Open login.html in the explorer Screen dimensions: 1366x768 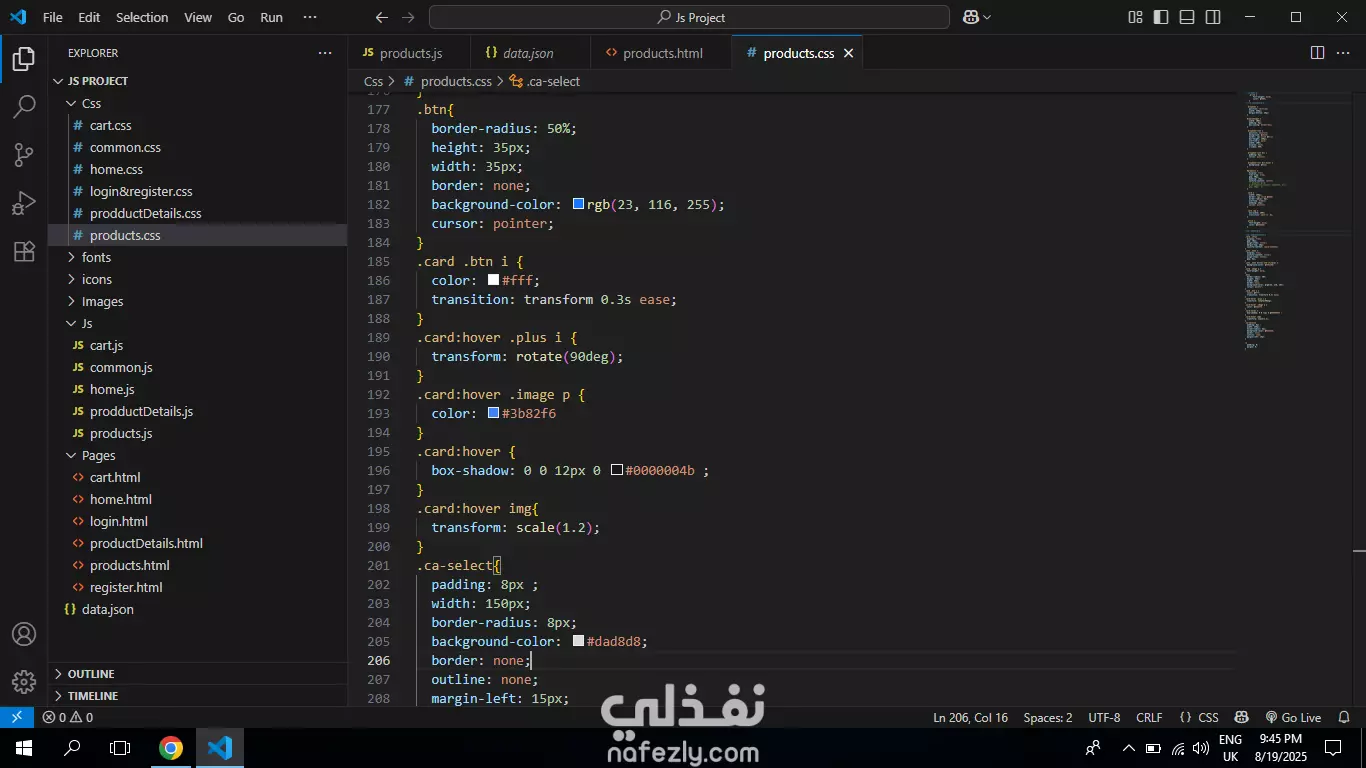(x=198, y=521)
